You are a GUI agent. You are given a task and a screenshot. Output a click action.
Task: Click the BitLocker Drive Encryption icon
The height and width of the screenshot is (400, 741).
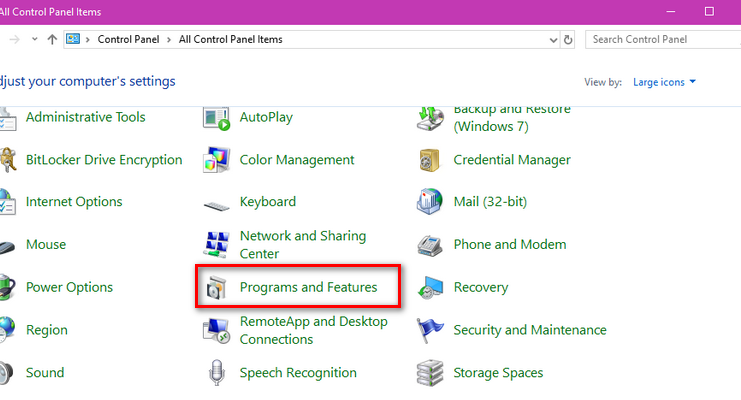(x=8, y=160)
